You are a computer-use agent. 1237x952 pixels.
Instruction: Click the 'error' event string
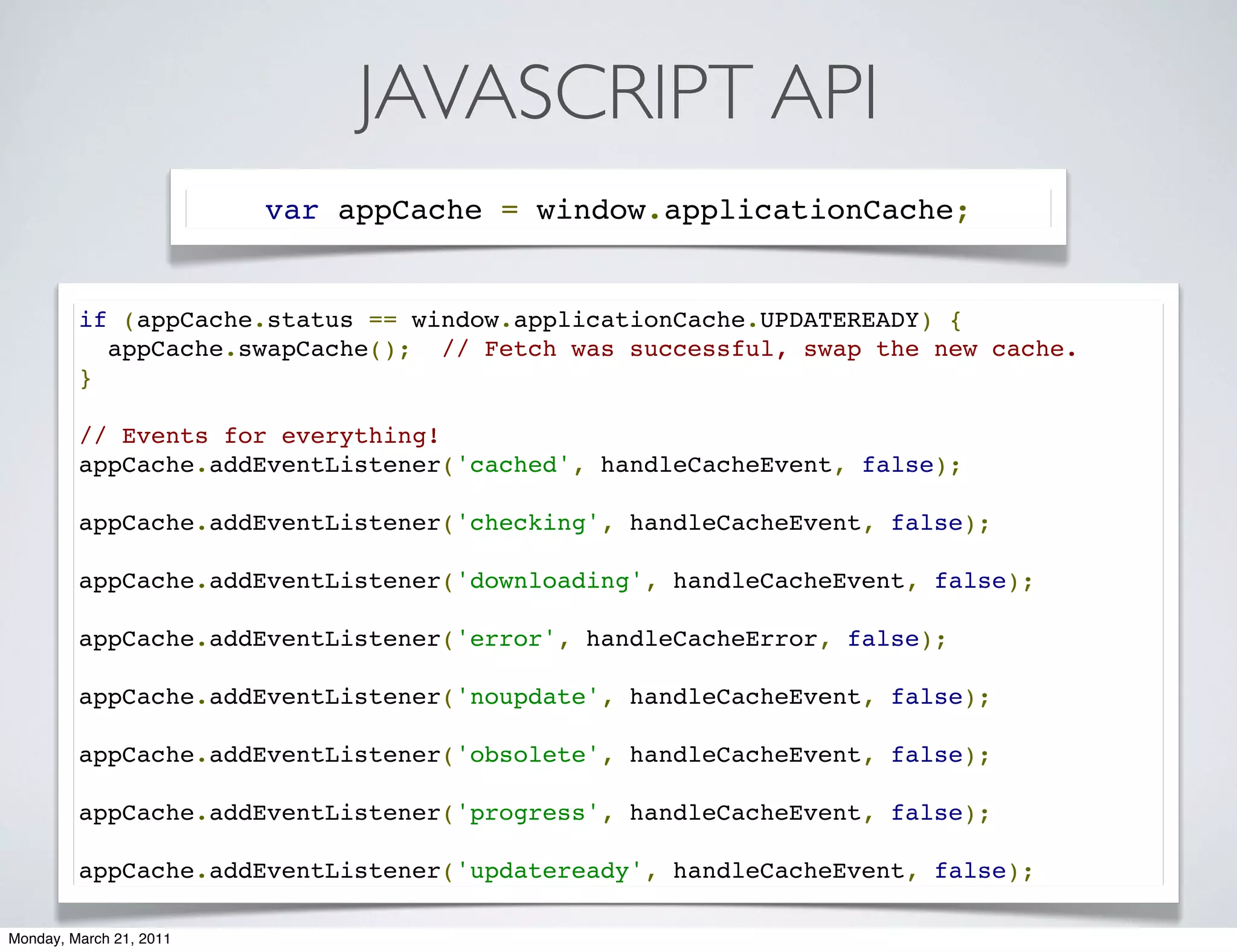(506, 639)
